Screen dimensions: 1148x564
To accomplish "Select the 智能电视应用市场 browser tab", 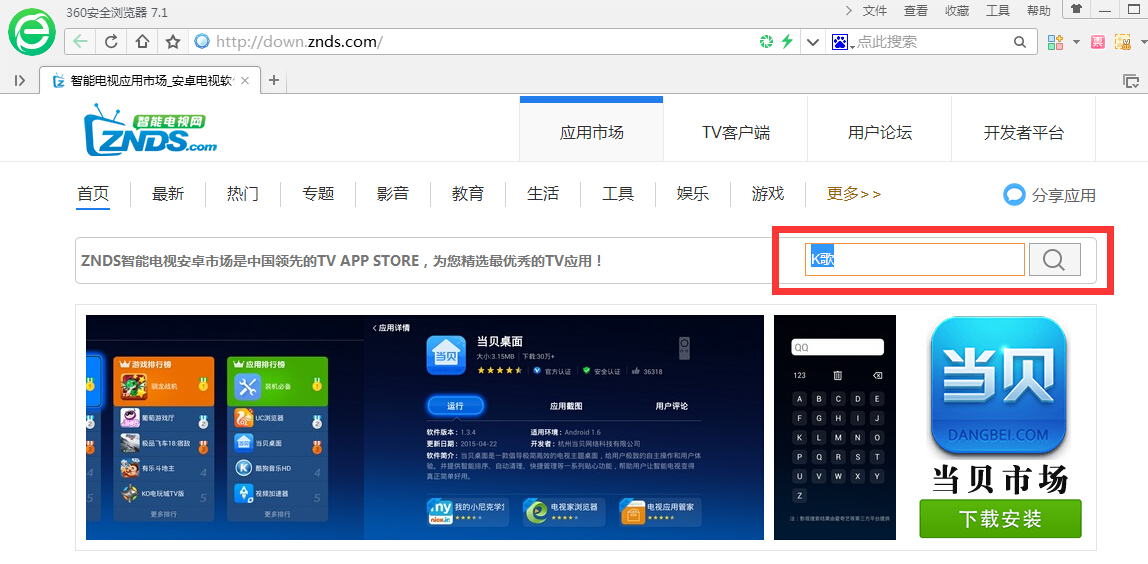I will (x=150, y=81).
